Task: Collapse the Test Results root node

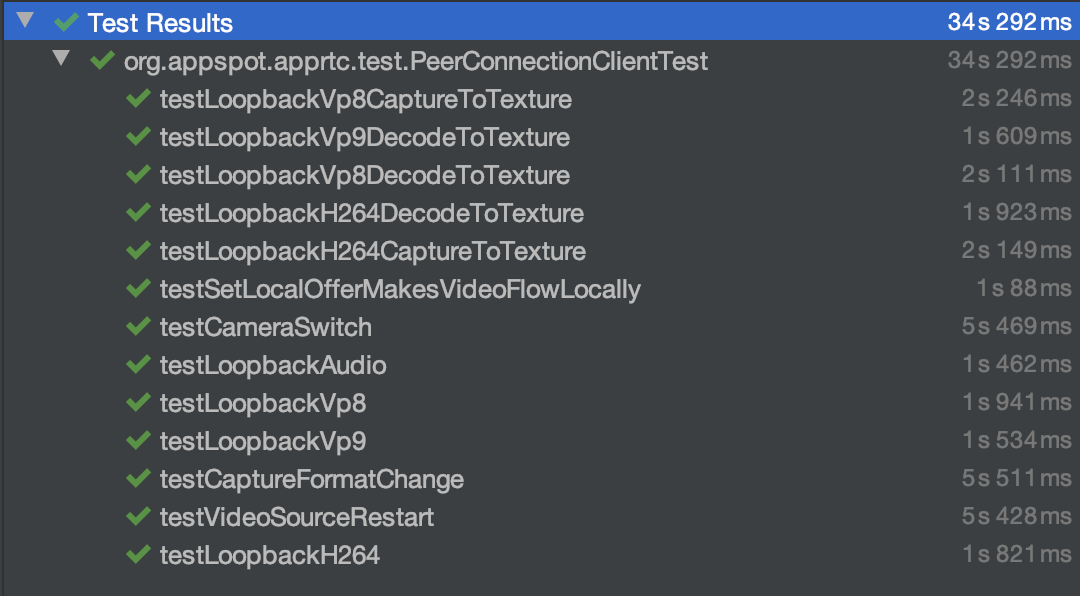Action: click(26, 20)
